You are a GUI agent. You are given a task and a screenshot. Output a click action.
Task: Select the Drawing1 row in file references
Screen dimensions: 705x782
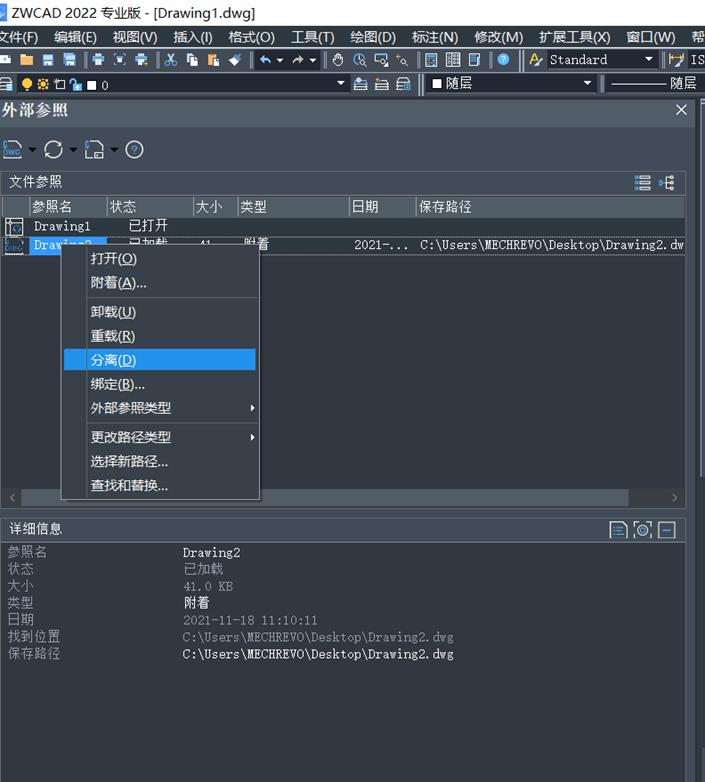coord(343,226)
